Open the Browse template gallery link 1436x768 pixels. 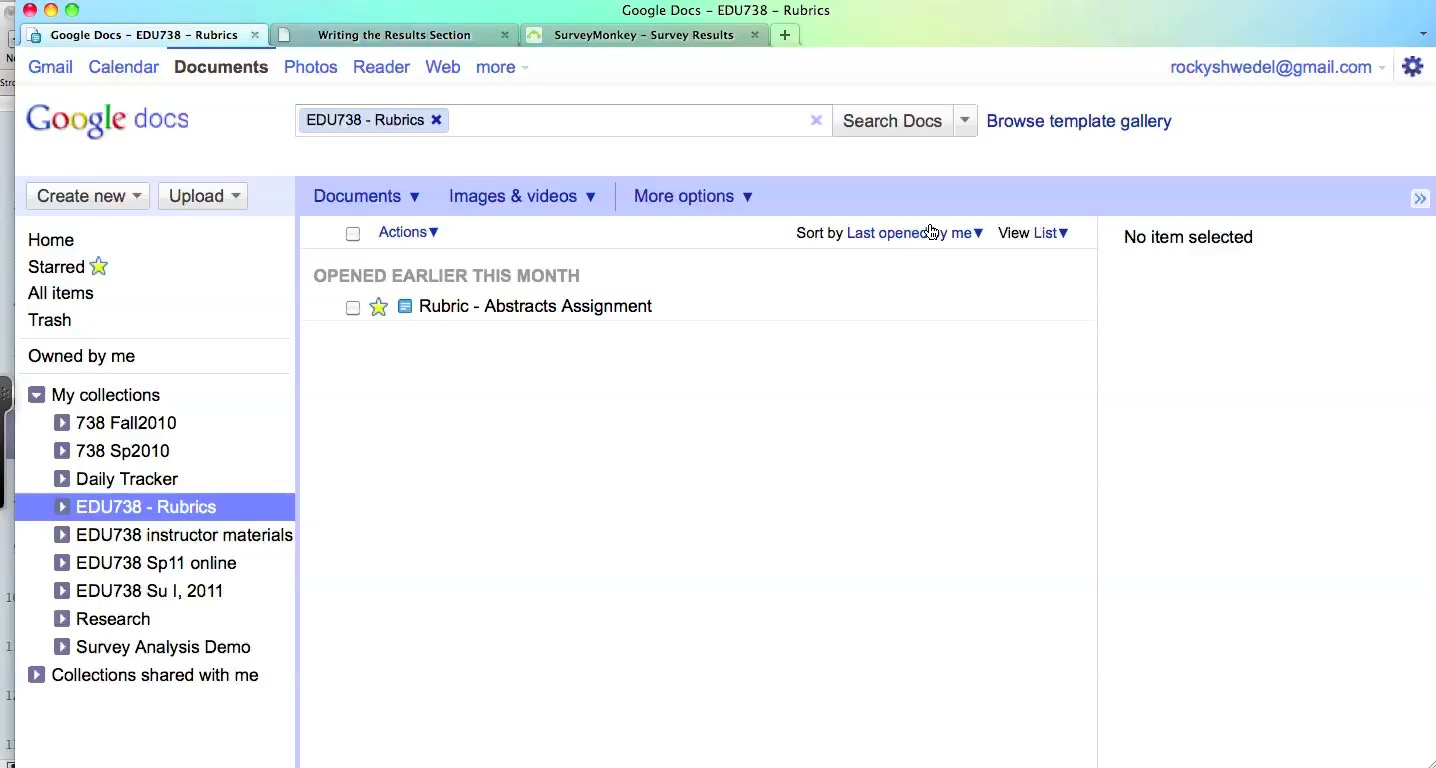pos(1079,121)
